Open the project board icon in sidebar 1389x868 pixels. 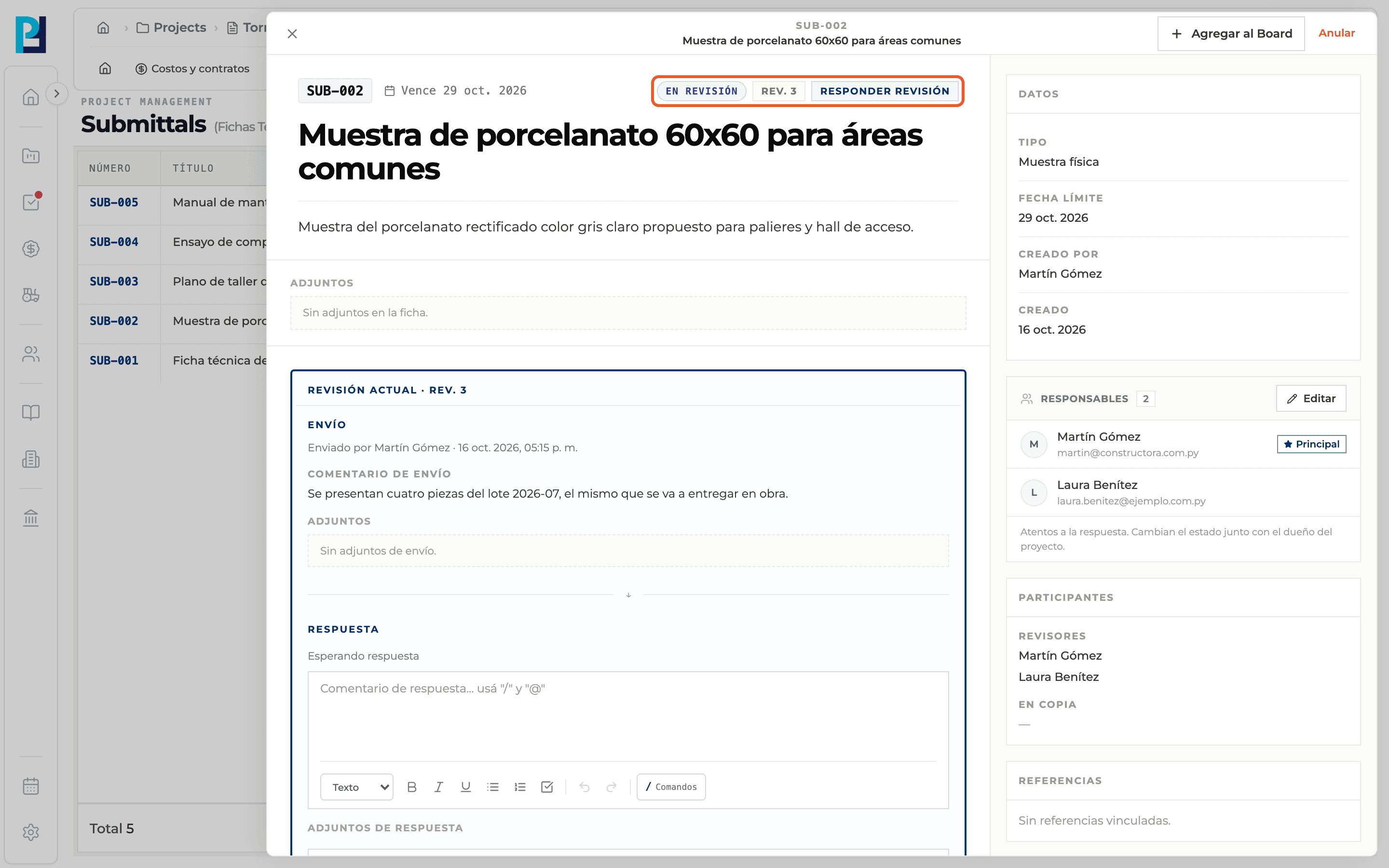coord(30,156)
